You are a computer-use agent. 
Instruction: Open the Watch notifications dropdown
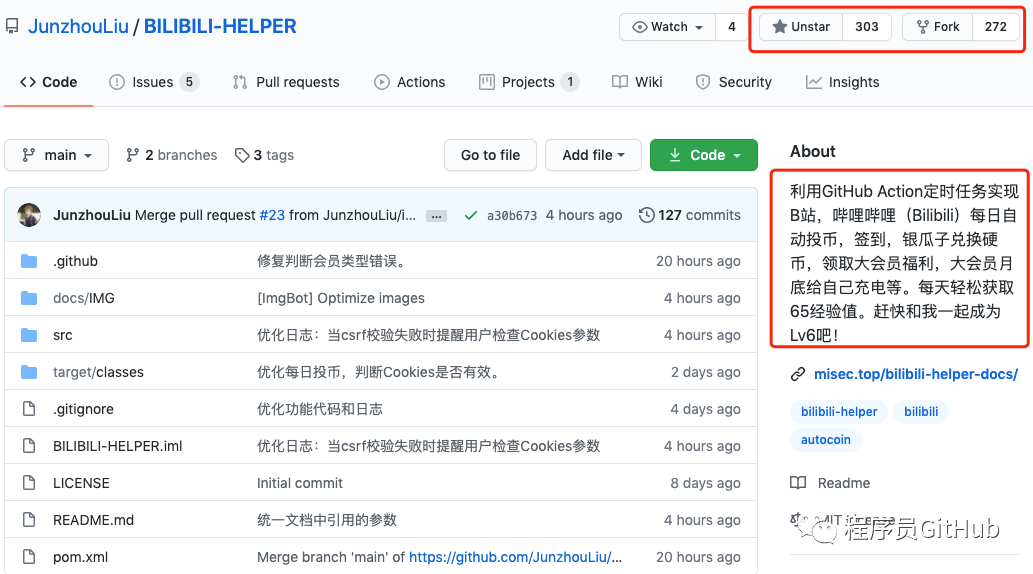667,27
